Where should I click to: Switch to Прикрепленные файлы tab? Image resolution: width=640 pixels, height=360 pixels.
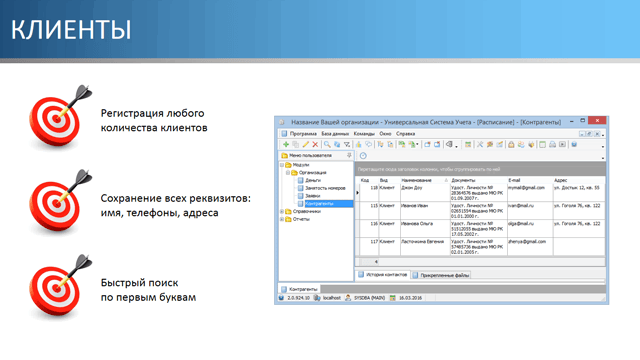(441, 276)
